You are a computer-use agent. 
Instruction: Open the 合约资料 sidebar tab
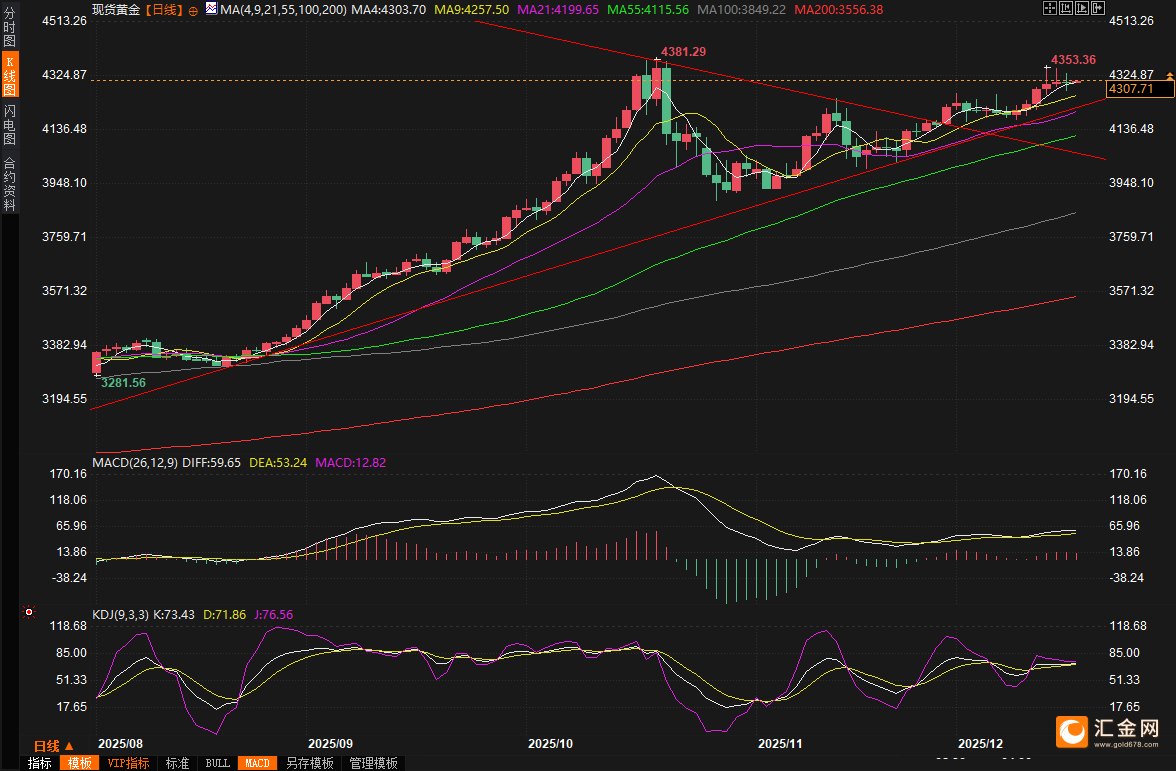(10, 184)
